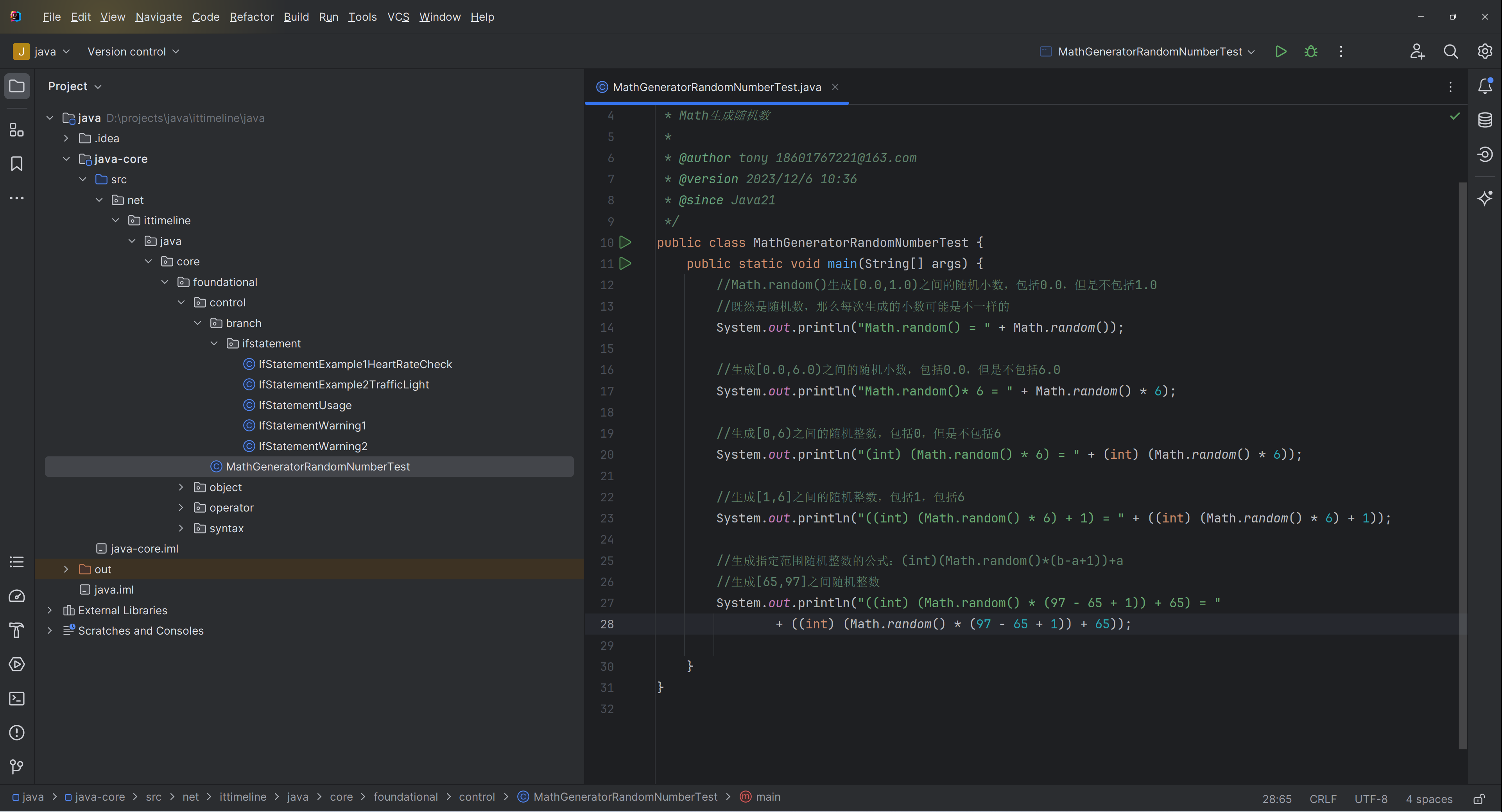Screen dimensions: 1502x812
Task: Open the java project dropdown
Action: (41, 51)
